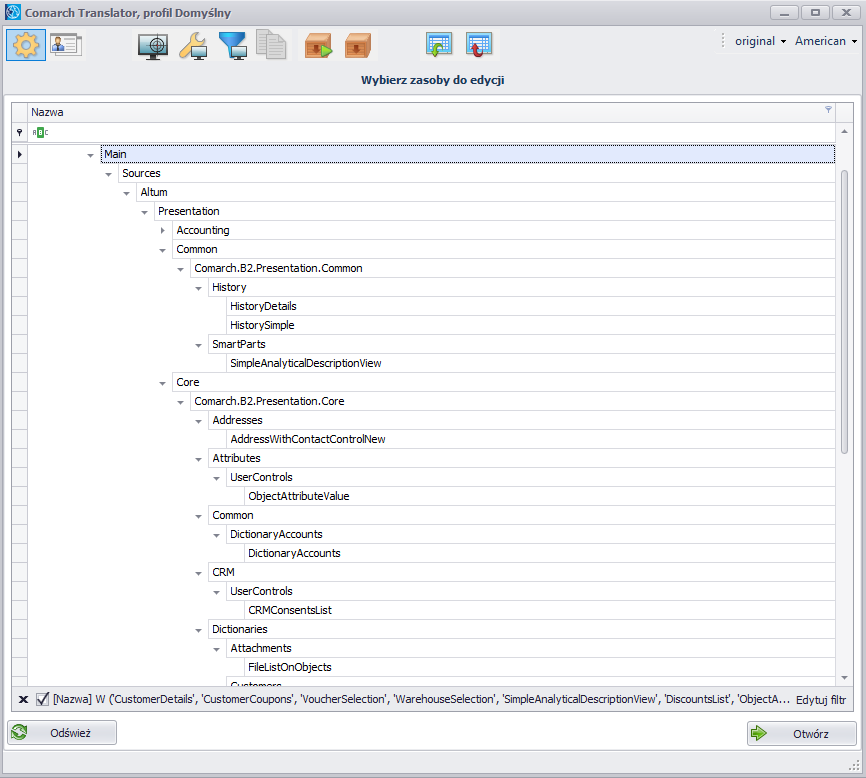866x778 pixels.
Task: Open the American language dropdown
Action: coord(826,41)
